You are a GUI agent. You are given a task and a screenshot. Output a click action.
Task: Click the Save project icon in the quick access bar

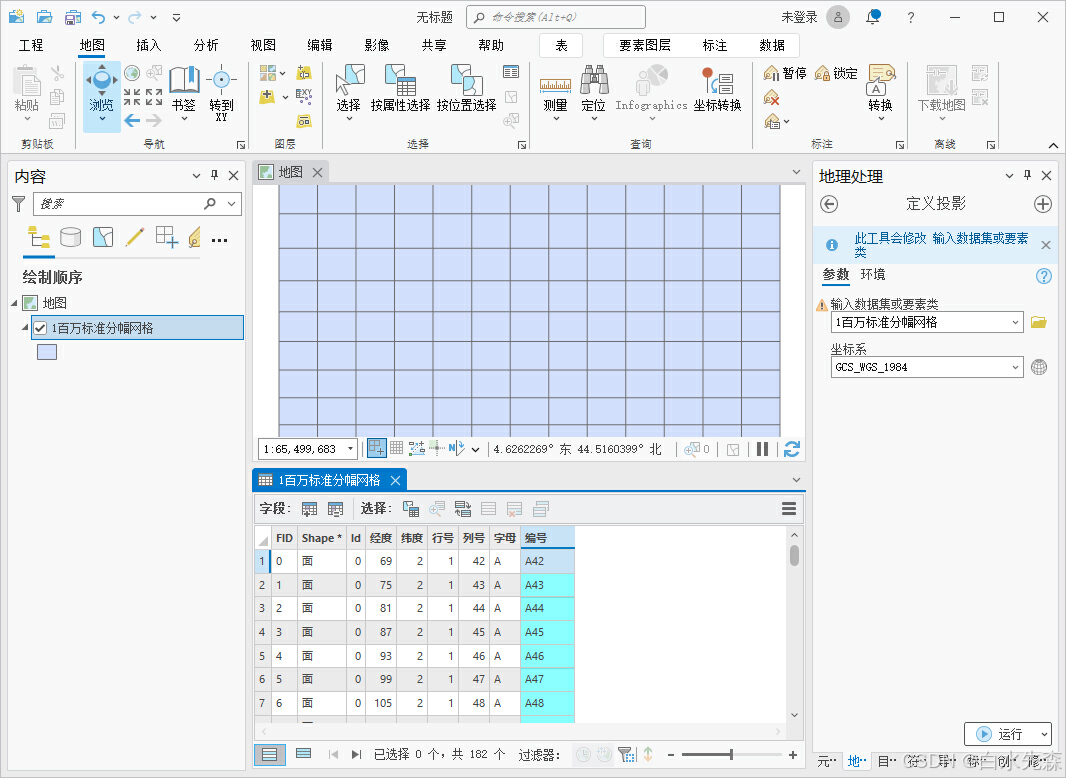73,17
